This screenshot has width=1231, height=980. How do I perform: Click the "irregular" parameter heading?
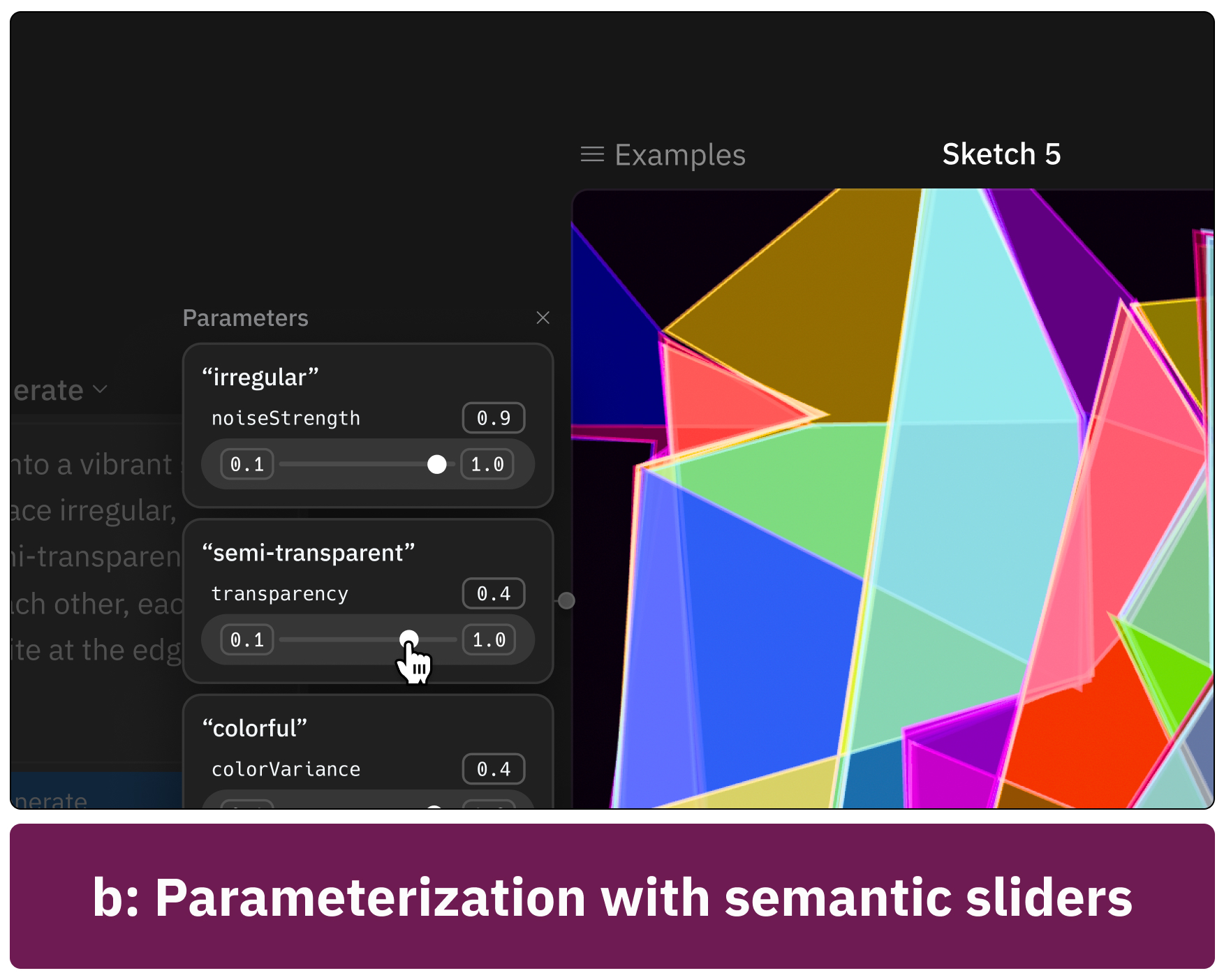pyautogui.click(x=260, y=377)
